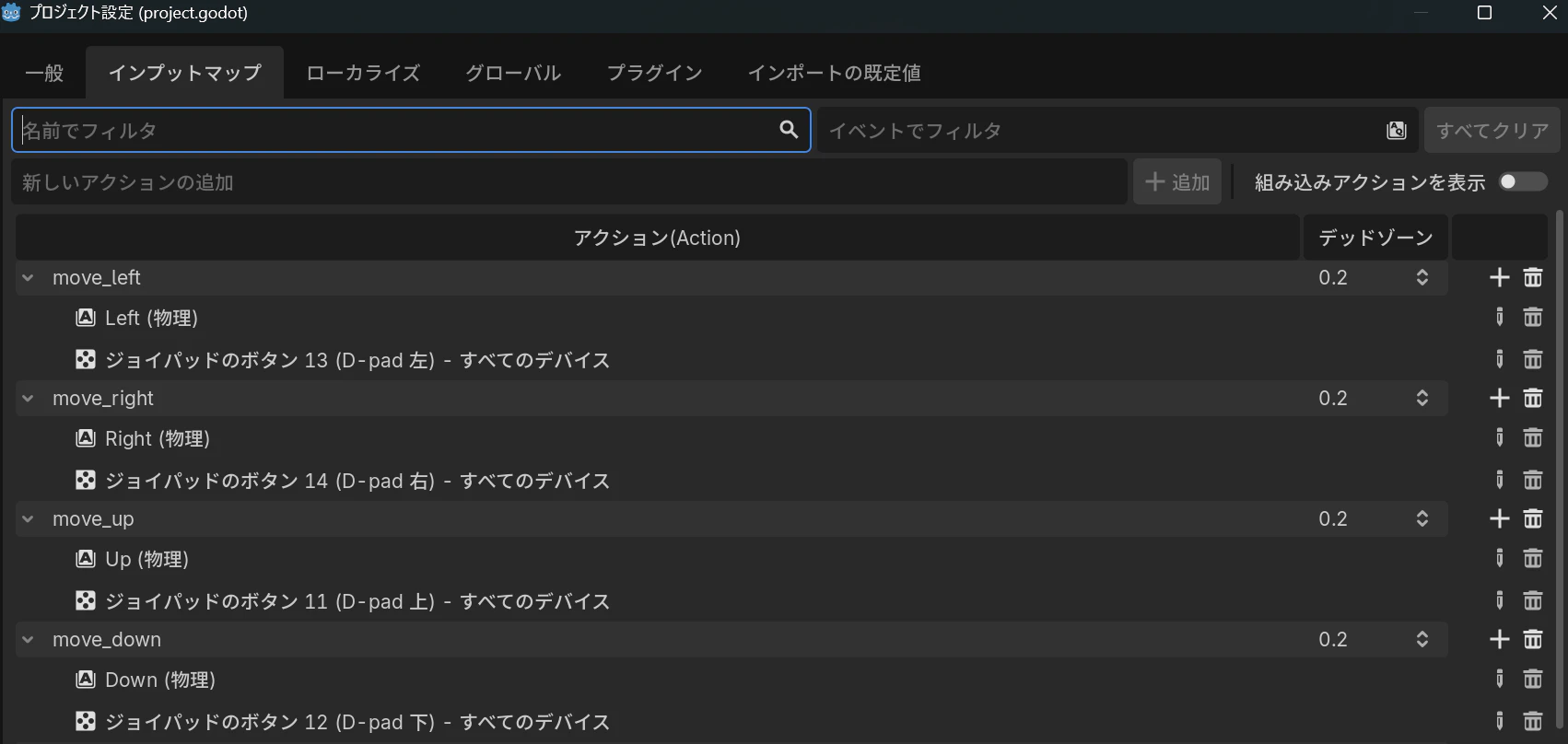Click the listen-for-input icon in the event filter
Screen dimensions: 1568x744
(x=1397, y=131)
